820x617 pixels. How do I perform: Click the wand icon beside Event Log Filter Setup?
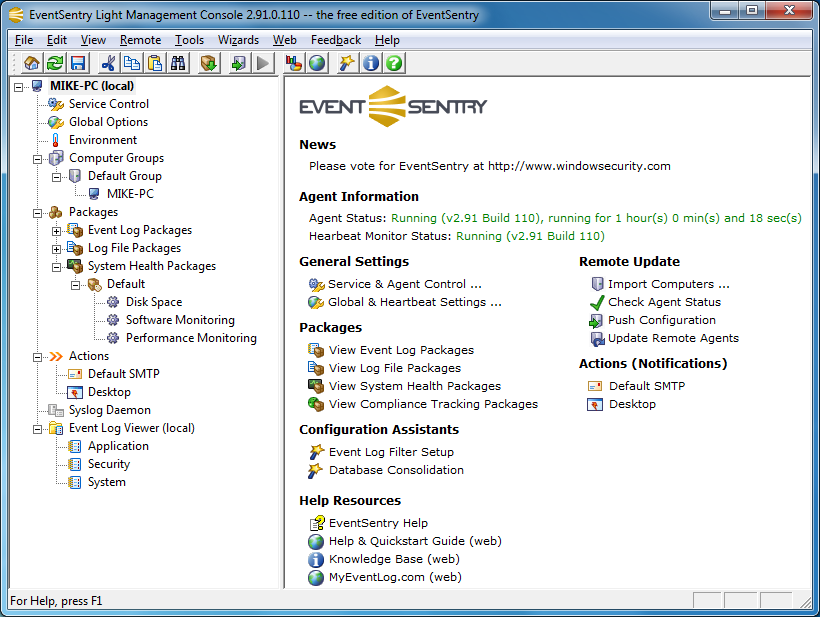(316, 452)
